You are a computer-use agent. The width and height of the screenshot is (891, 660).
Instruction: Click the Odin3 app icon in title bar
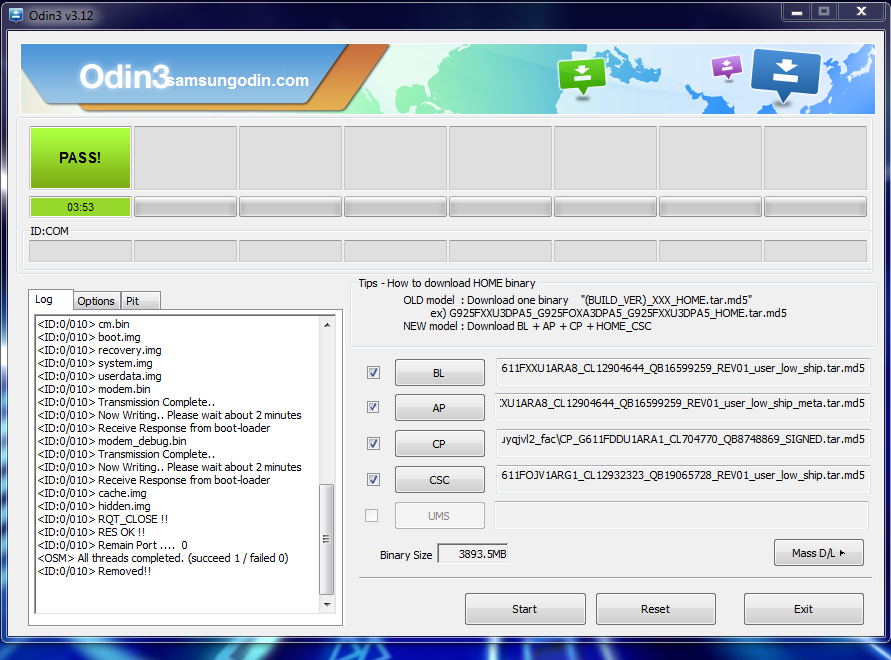pyautogui.click(x=15, y=15)
